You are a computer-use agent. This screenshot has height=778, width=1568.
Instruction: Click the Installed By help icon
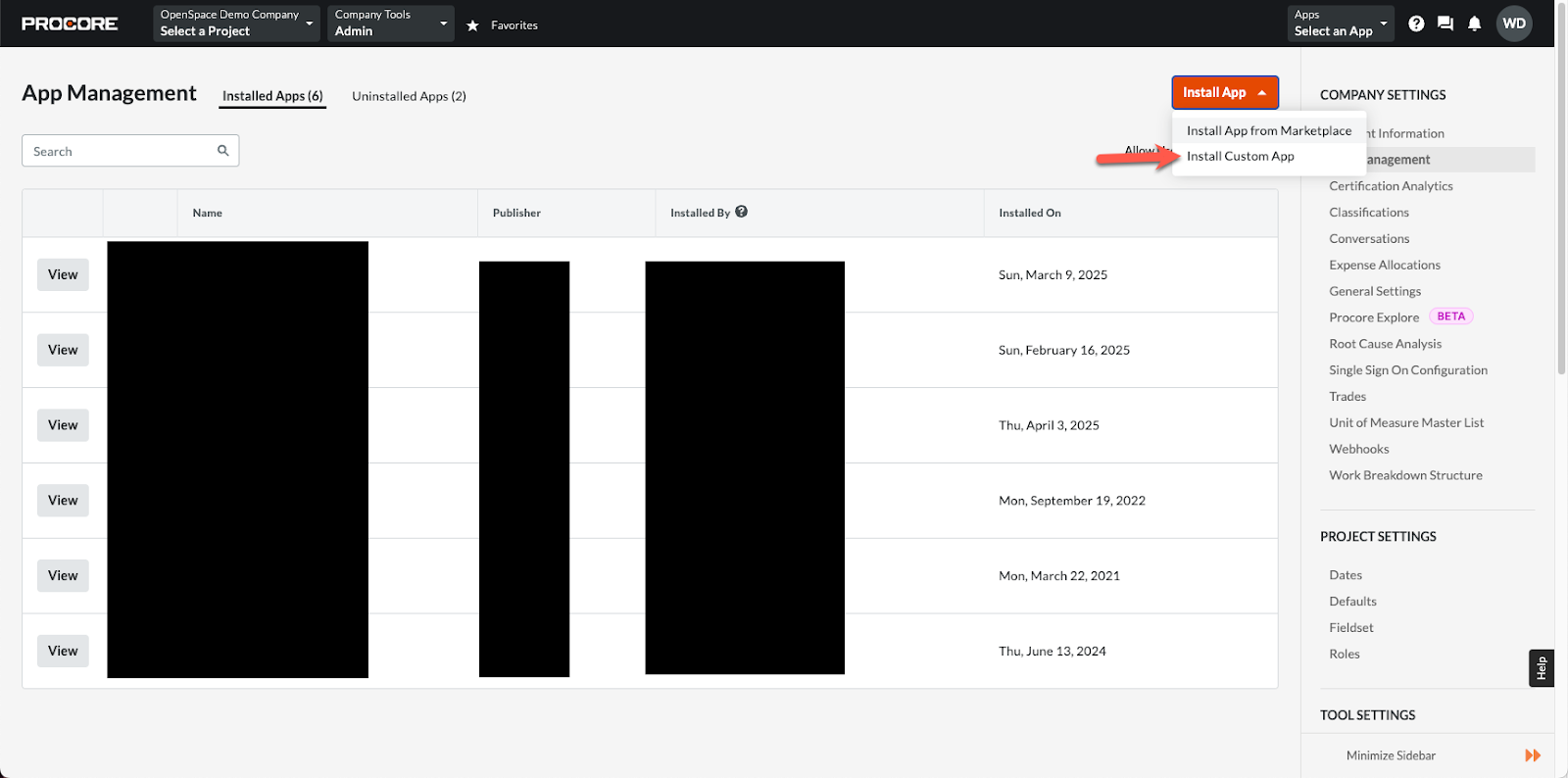click(742, 212)
